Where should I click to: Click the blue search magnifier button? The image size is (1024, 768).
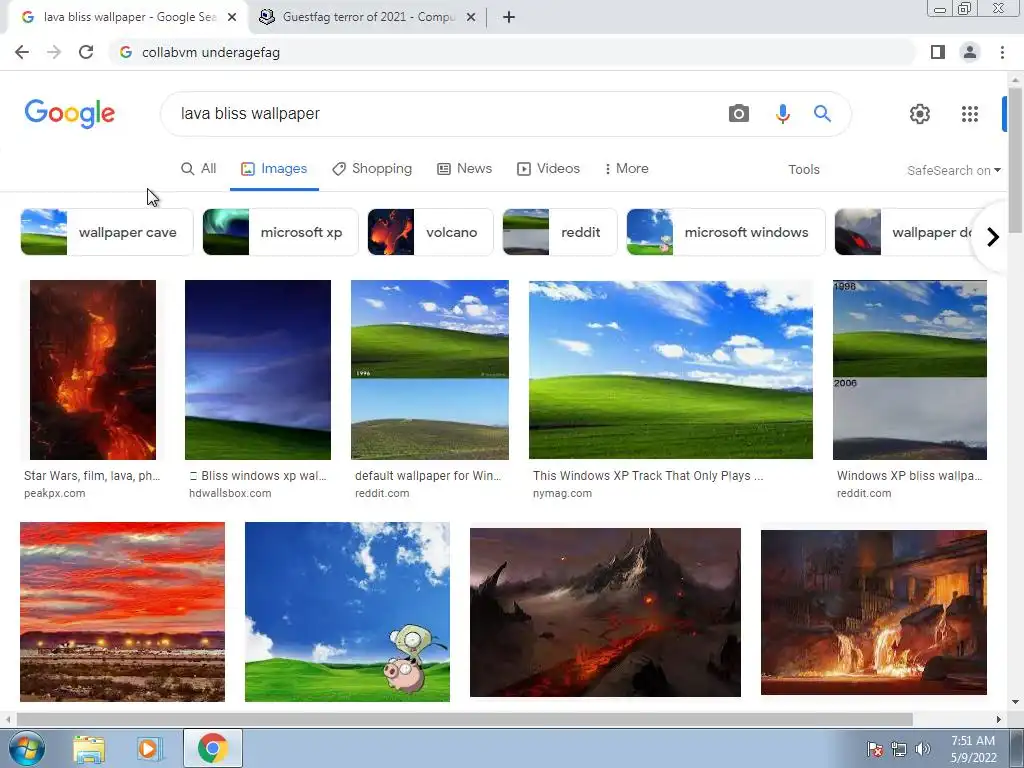point(822,114)
